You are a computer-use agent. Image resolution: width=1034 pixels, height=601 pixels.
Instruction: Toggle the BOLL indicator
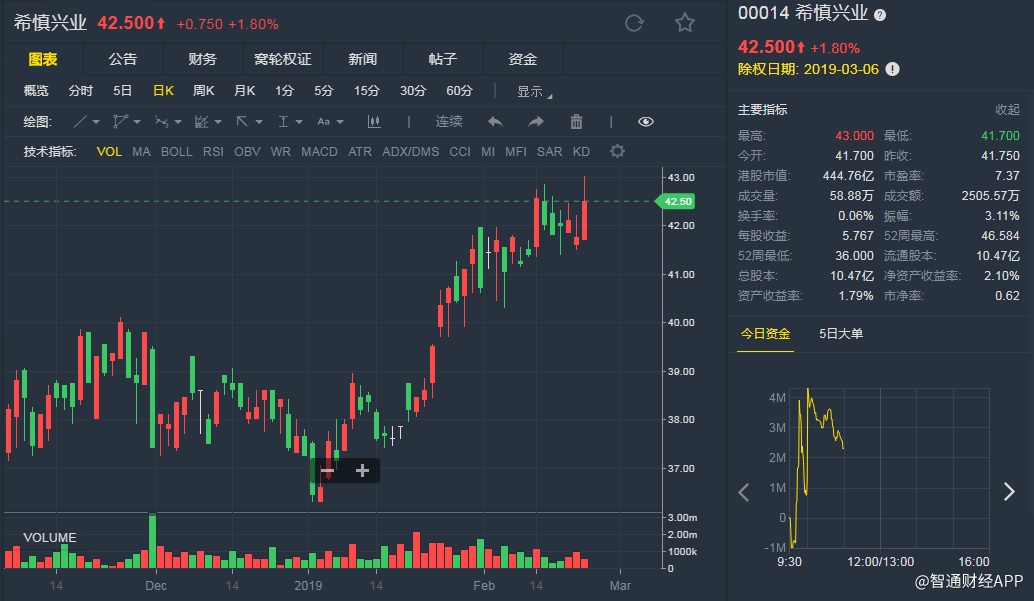point(176,152)
